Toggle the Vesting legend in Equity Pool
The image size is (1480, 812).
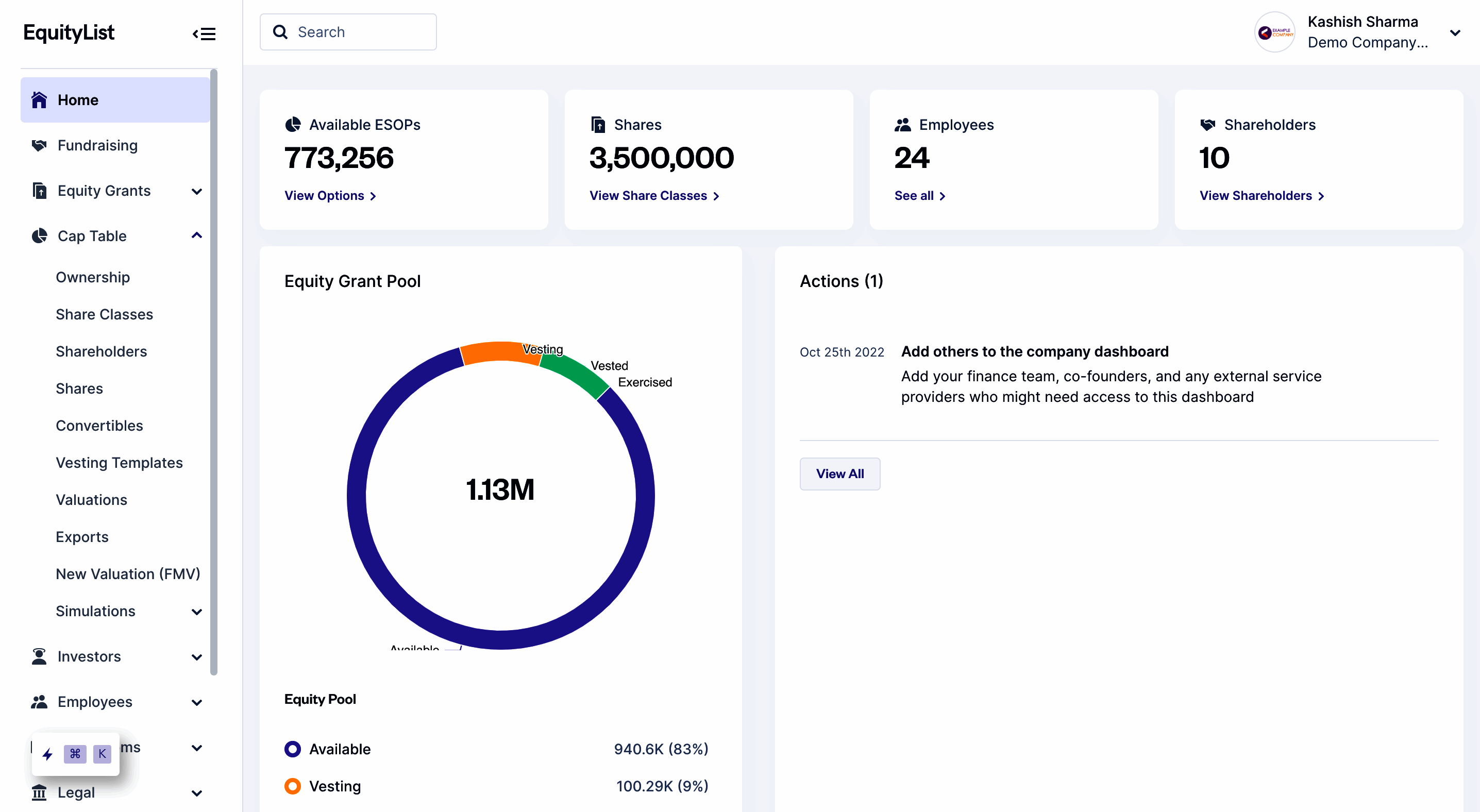[x=293, y=786]
